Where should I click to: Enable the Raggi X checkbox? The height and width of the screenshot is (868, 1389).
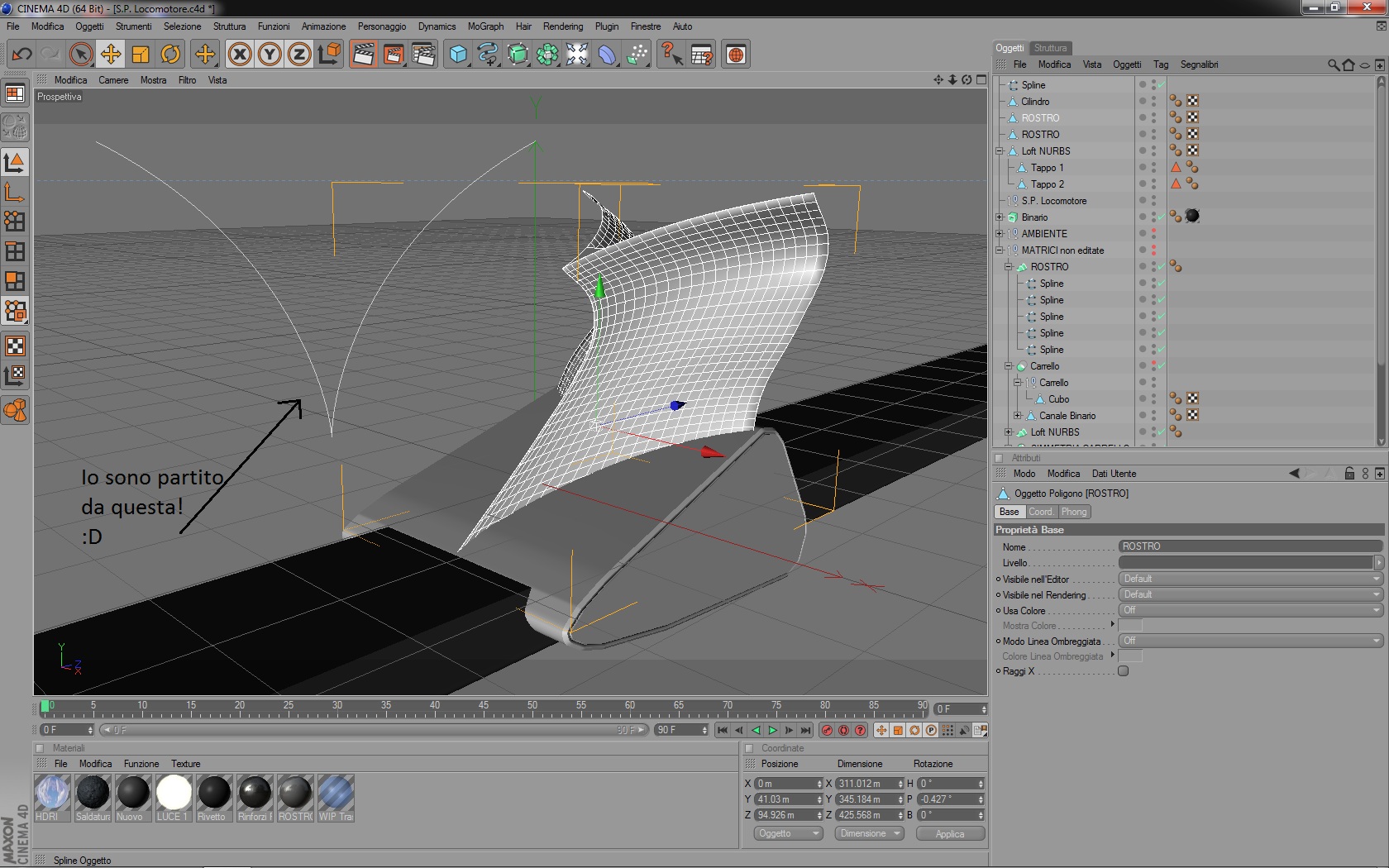point(1123,671)
